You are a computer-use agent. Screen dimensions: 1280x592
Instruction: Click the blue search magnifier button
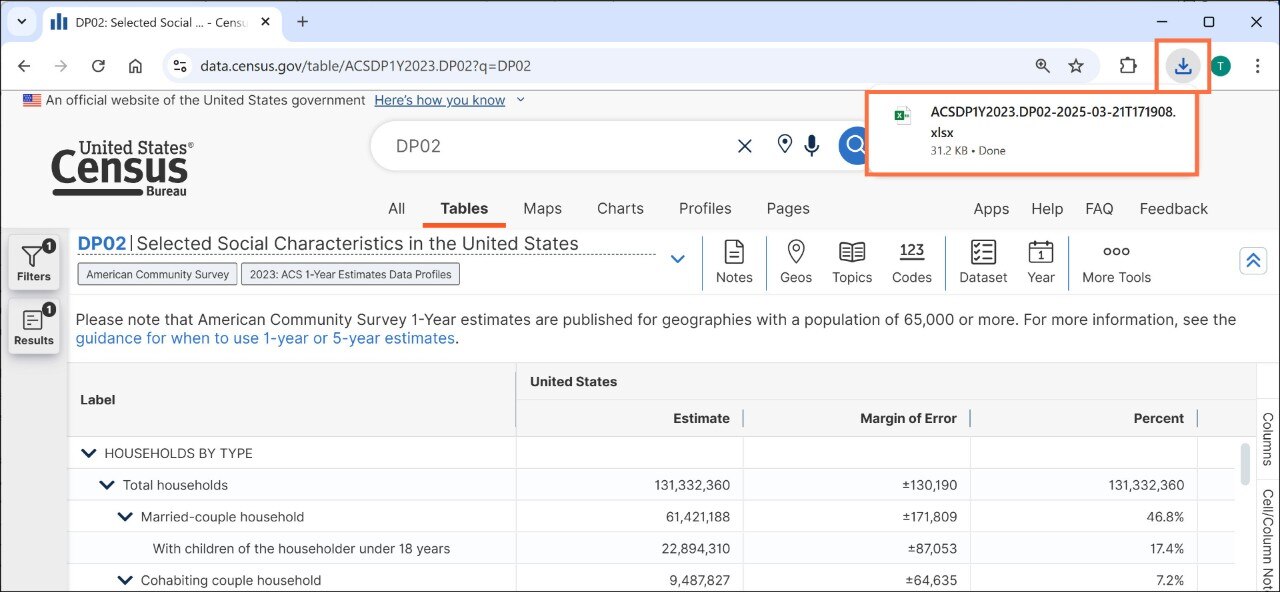click(x=853, y=146)
